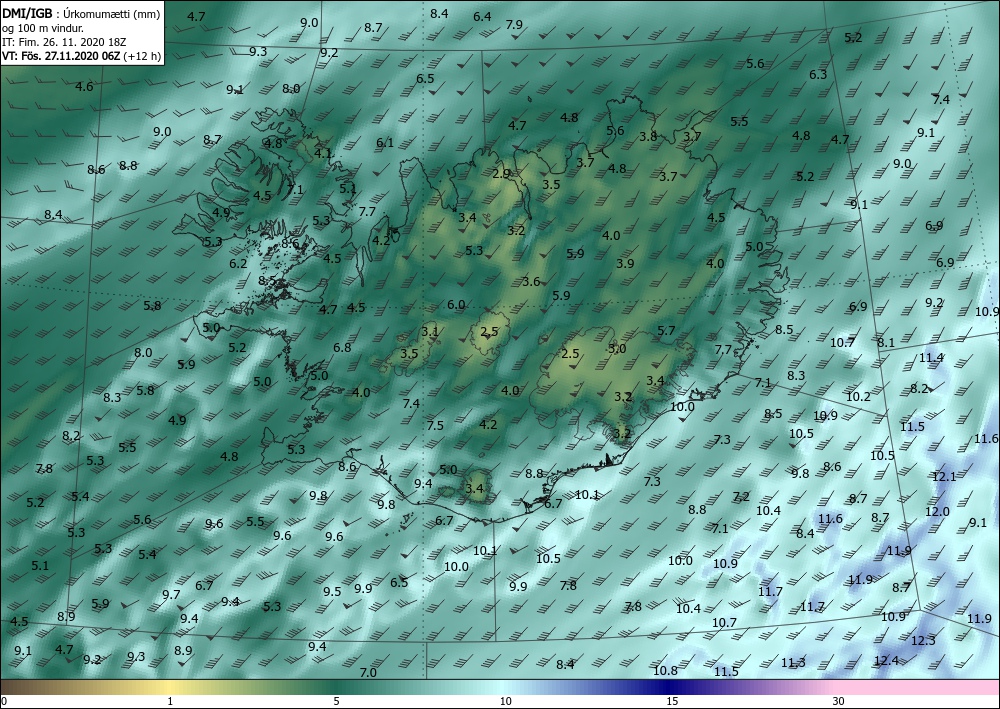Click the map value '3.9'
Viewport: 1000px width, 709px height.
[x=626, y=263]
